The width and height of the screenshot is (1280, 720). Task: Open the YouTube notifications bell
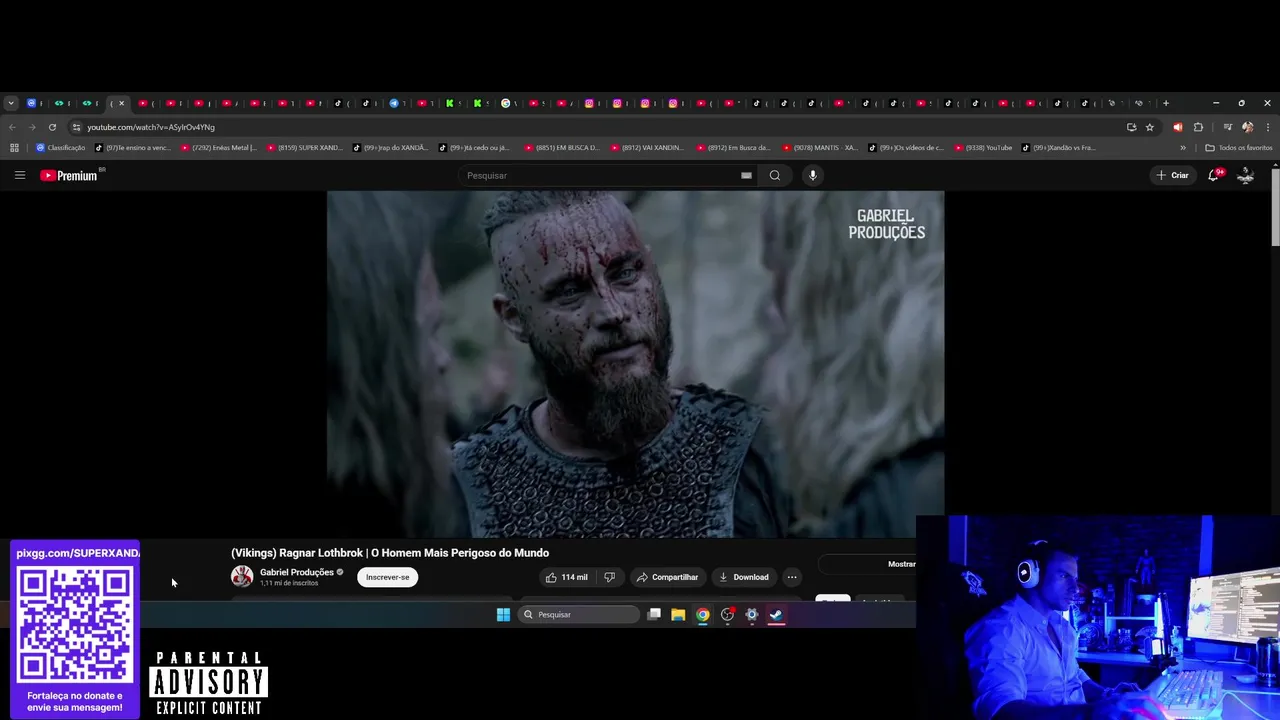click(1214, 175)
